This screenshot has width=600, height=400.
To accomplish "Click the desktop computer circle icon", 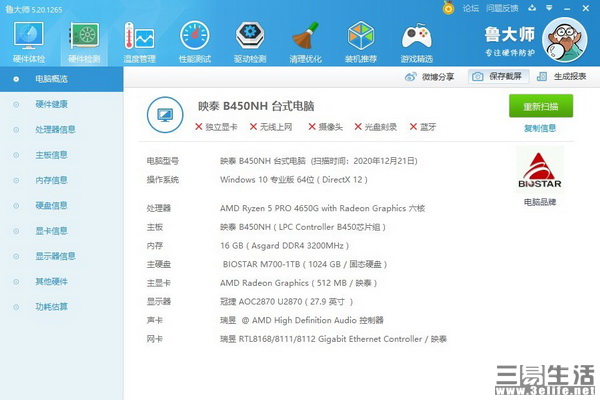I will (165, 115).
